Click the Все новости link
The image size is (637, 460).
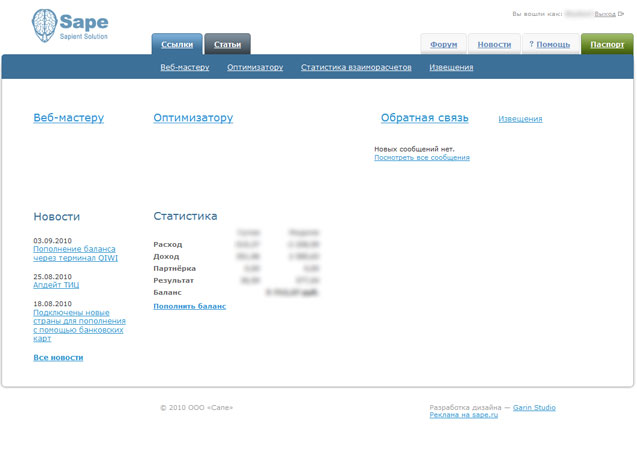(x=58, y=358)
